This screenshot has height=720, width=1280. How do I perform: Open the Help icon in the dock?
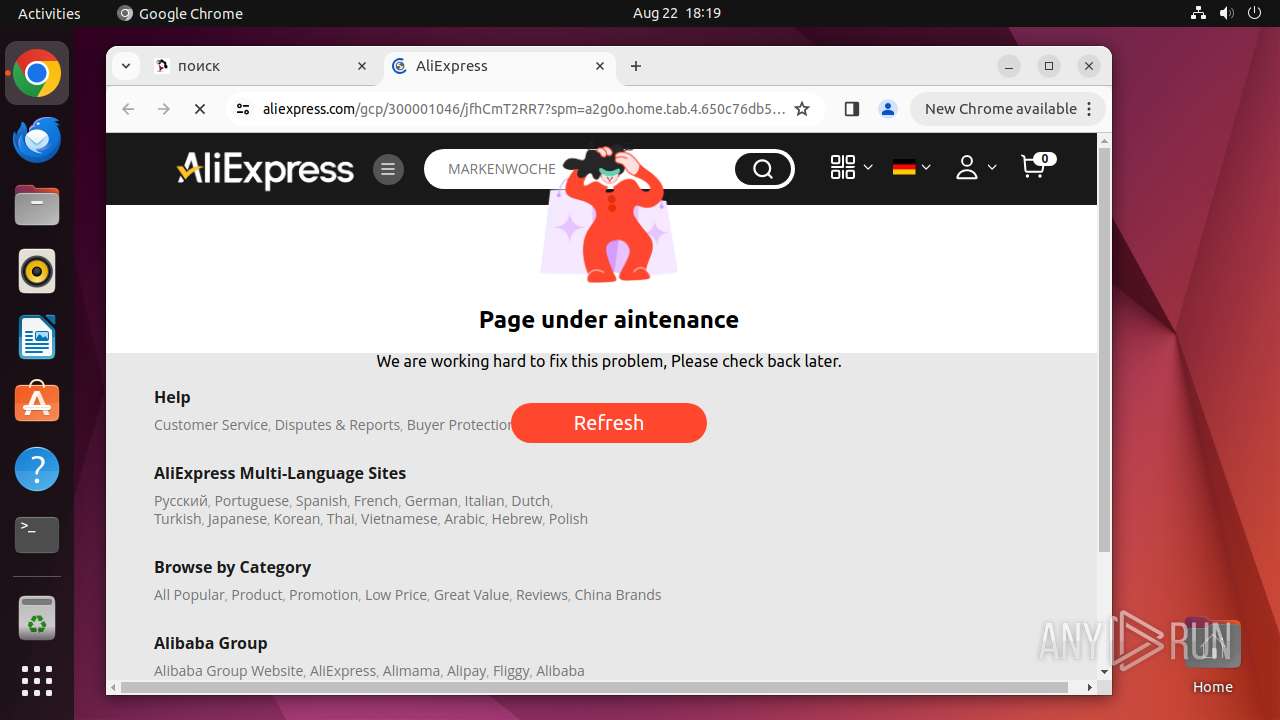(x=37, y=469)
